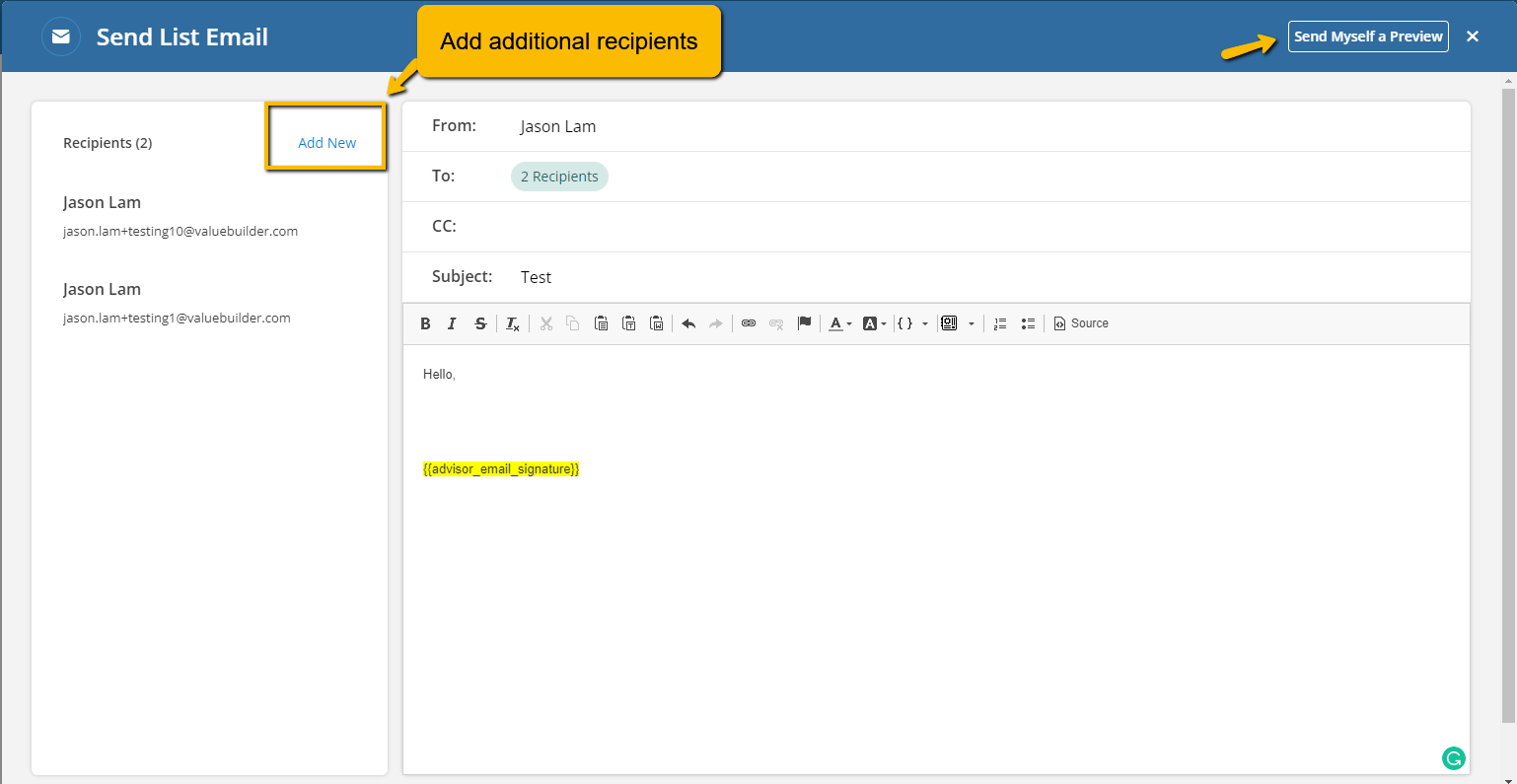The width and height of the screenshot is (1517, 784).
Task: Remove link with Unlink icon
Action: click(776, 323)
